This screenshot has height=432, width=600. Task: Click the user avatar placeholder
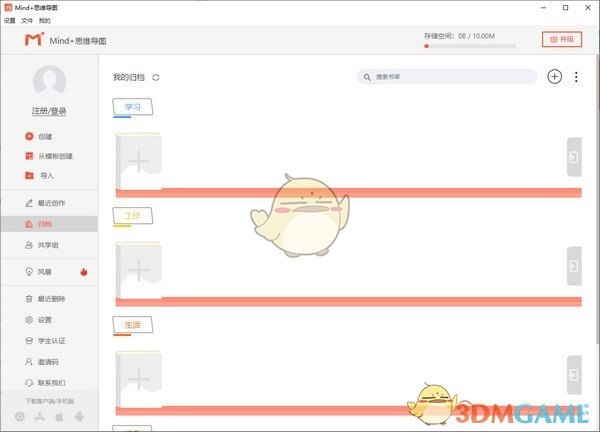49,82
